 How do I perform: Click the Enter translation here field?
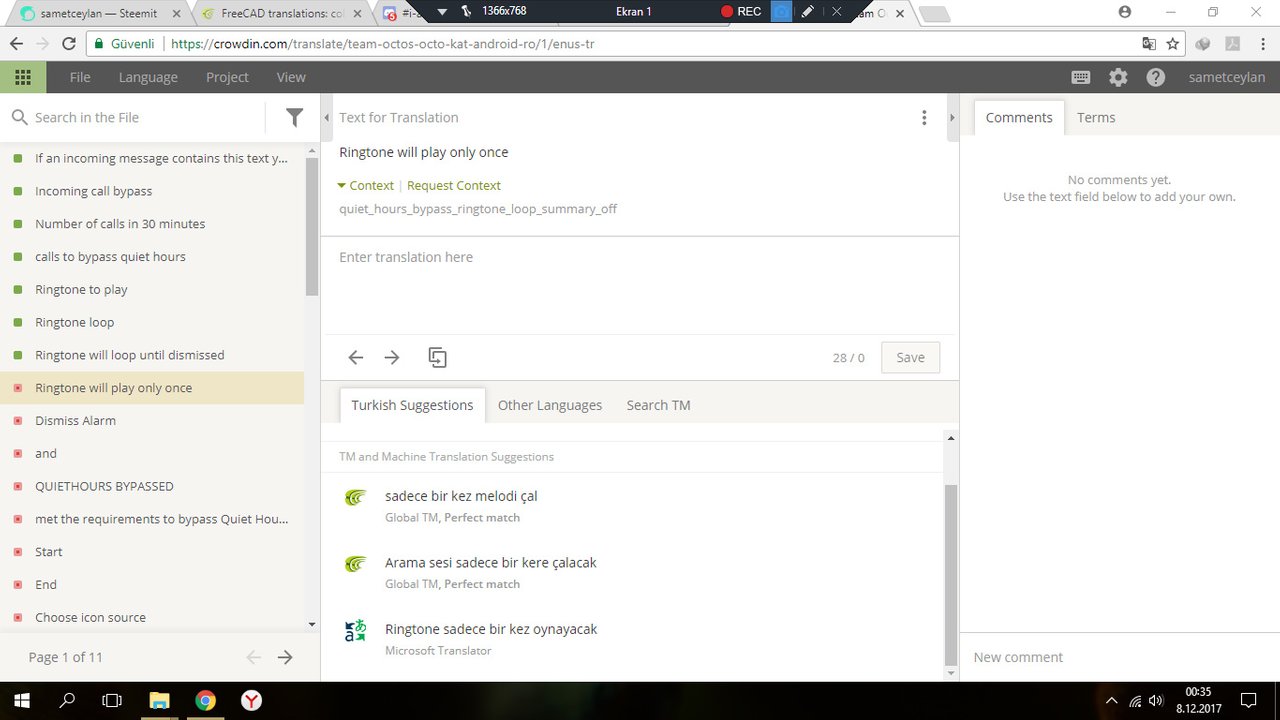click(639, 285)
